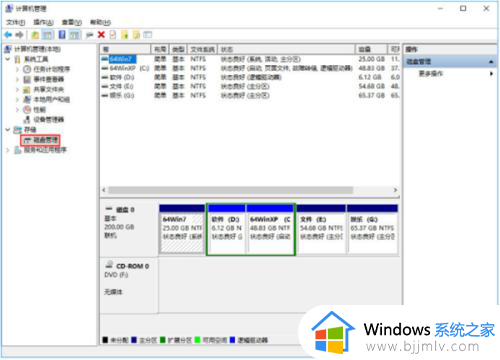Open the 帮助(H) menu
This screenshot has height=360, width=500.
point(100,22)
